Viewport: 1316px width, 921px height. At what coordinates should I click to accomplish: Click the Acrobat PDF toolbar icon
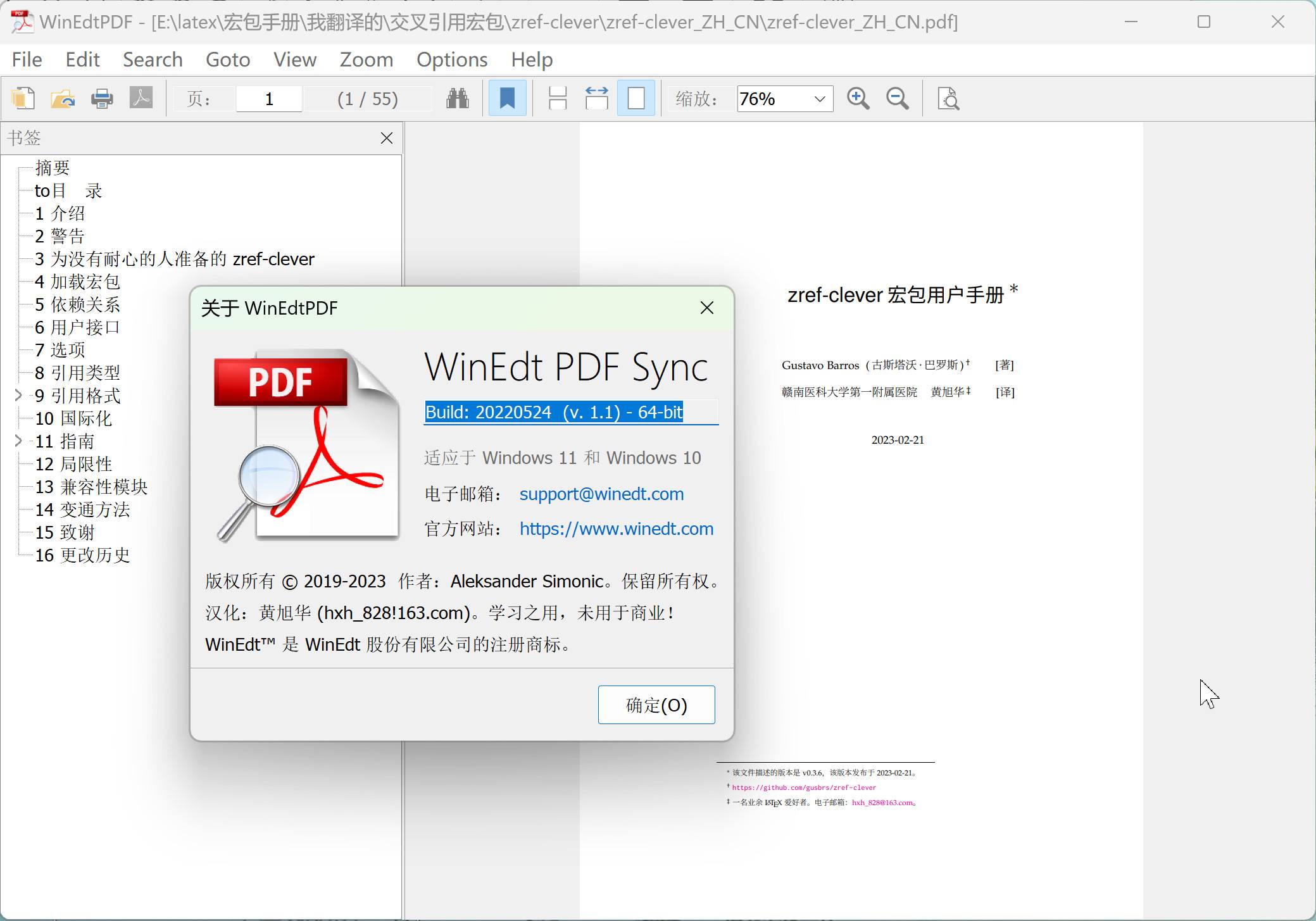coord(141,99)
